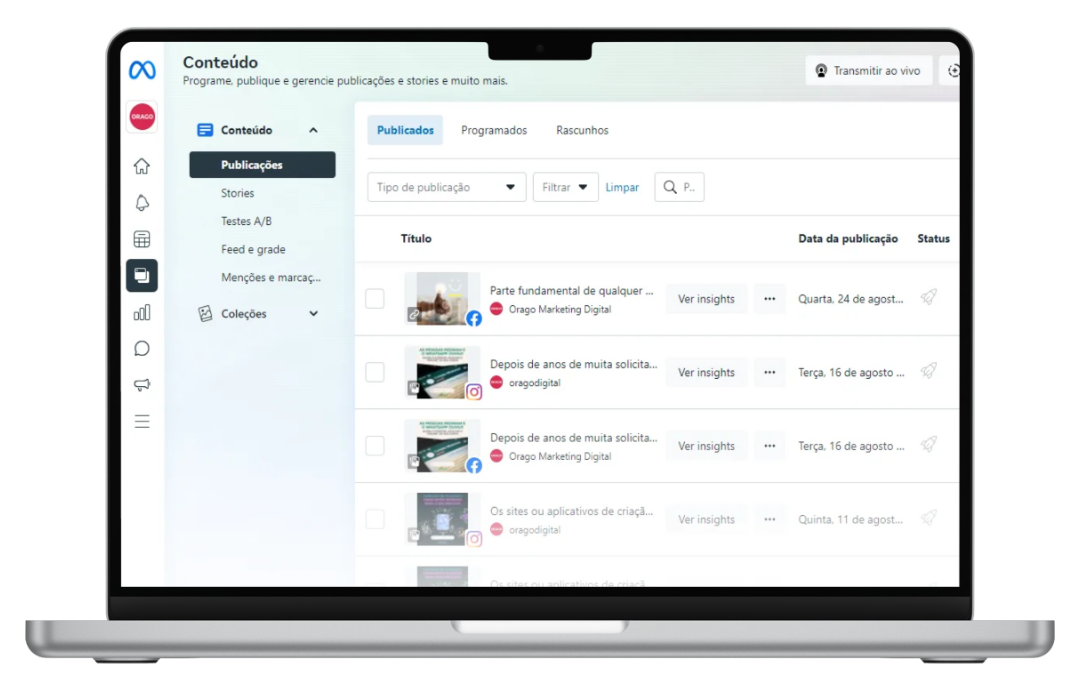Click the Status column header
Screen dimensions: 1080x691
933,238
